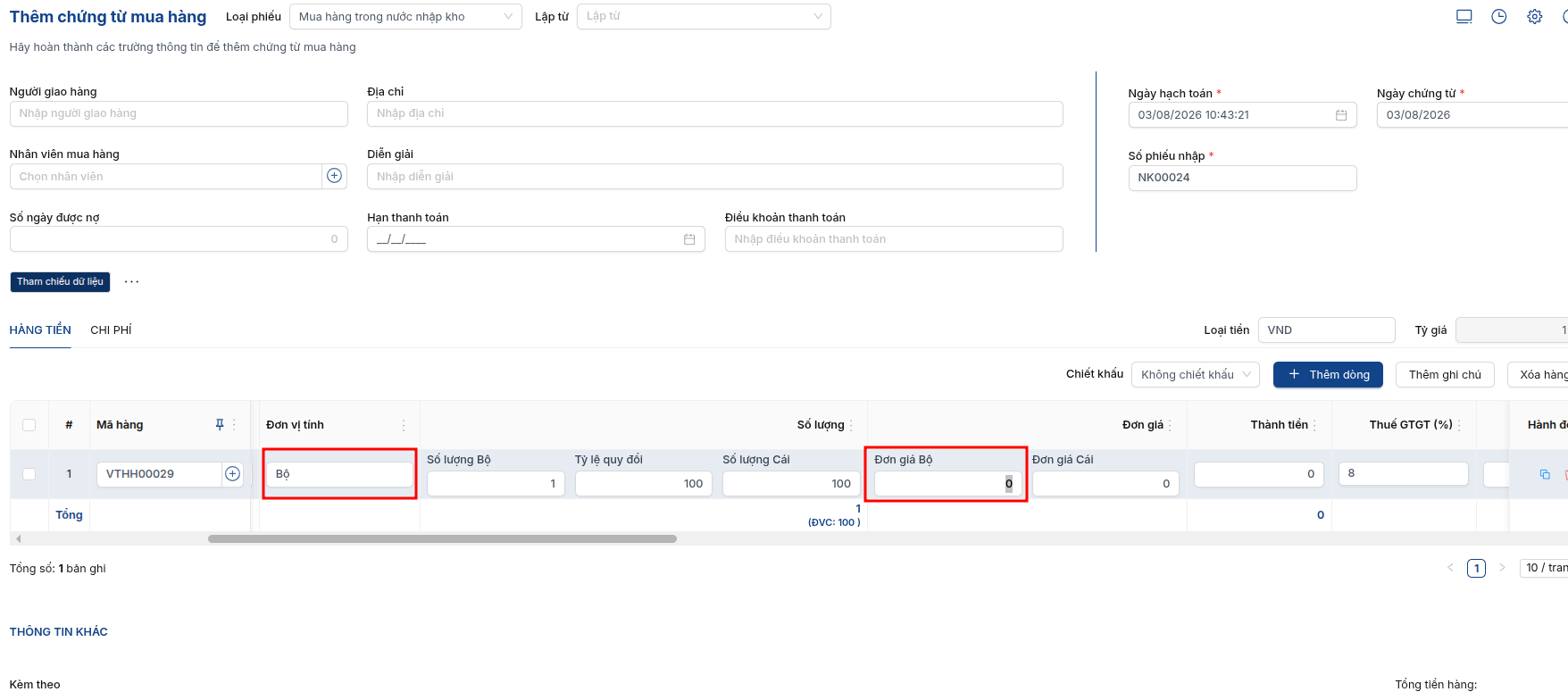Add new employee with plus icon
1568x692 pixels.
334,176
